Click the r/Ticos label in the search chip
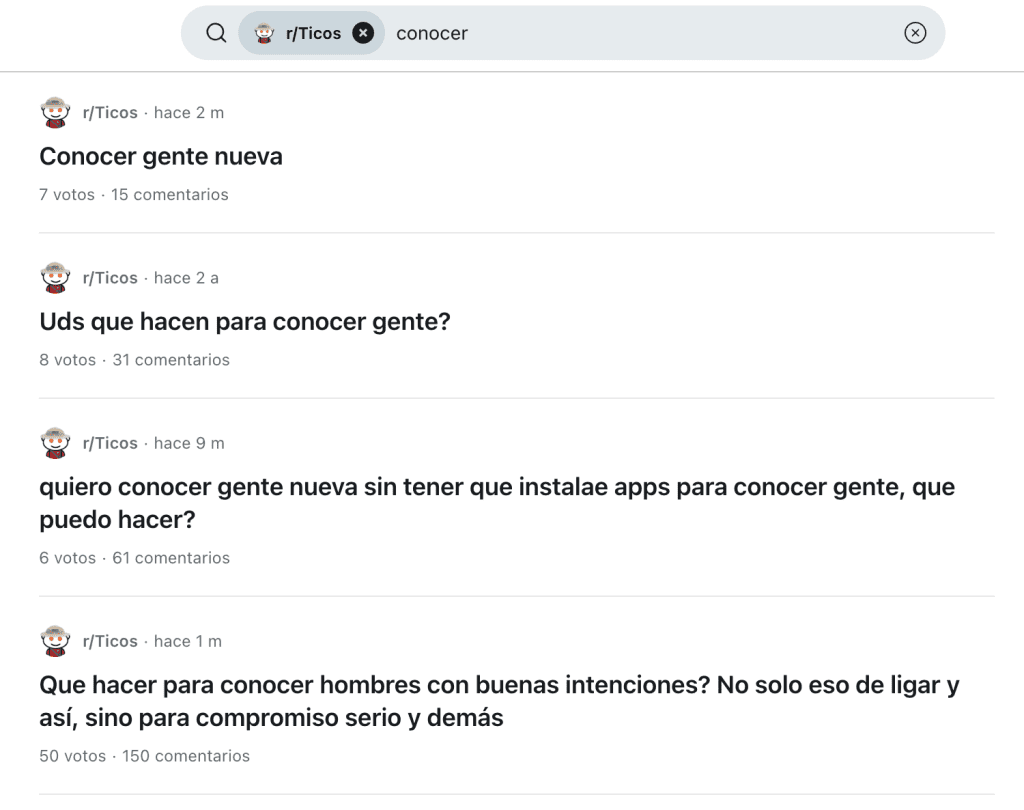The image size is (1024, 810). pyautogui.click(x=313, y=33)
